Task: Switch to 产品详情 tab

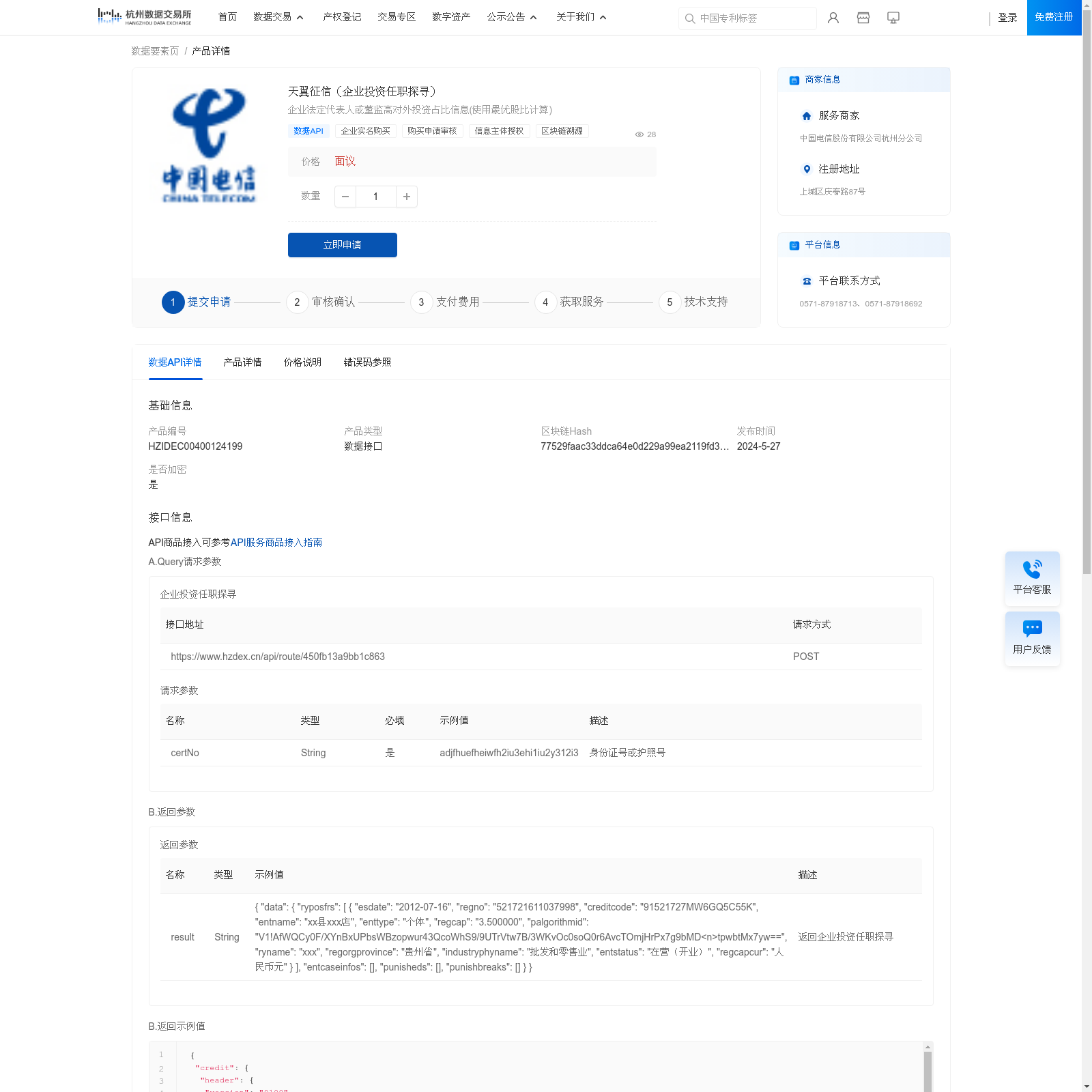Action: (x=242, y=362)
